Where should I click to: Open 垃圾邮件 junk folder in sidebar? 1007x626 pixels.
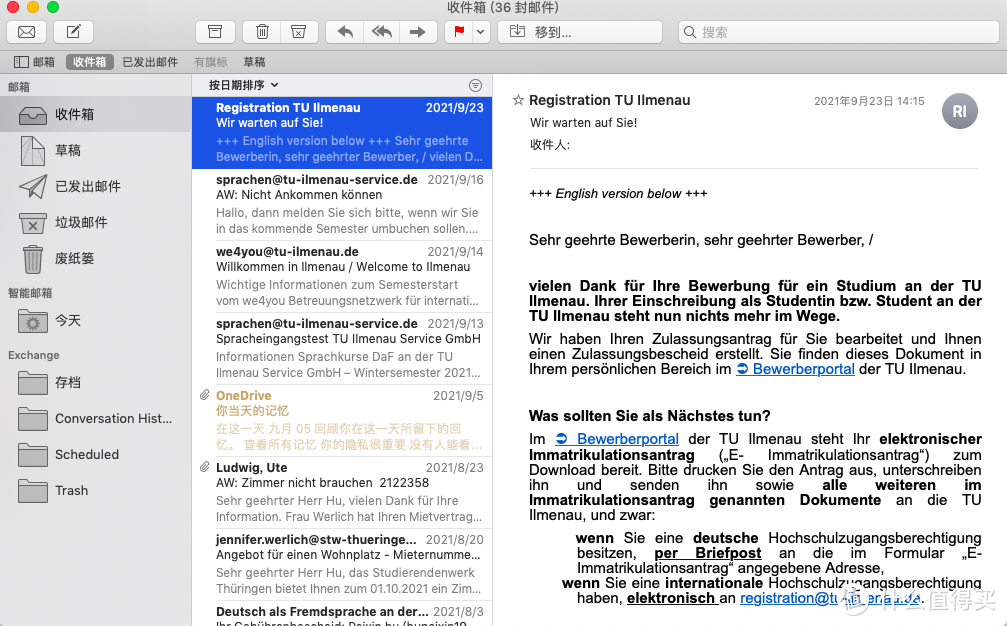click(96, 222)
